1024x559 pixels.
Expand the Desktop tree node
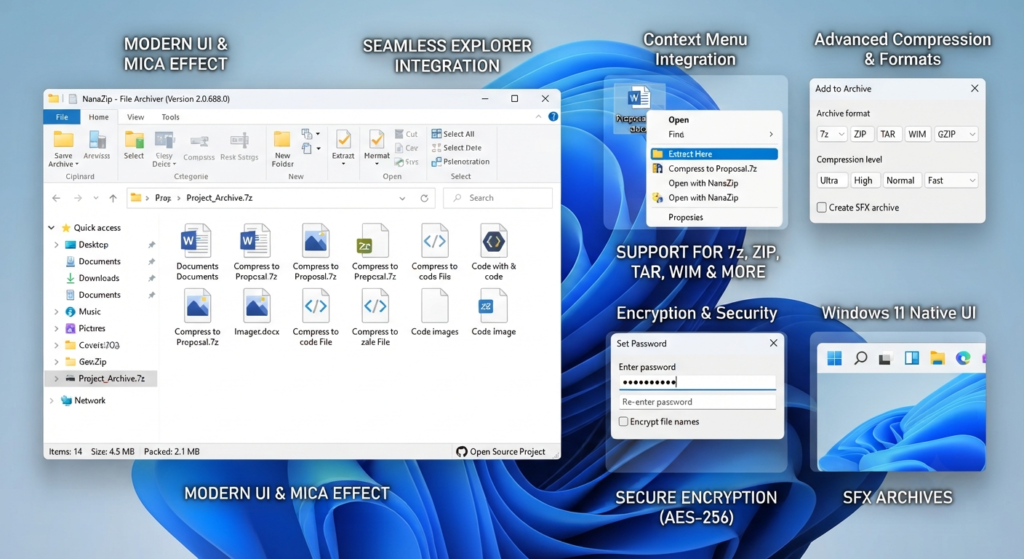[x=56, y=244]
